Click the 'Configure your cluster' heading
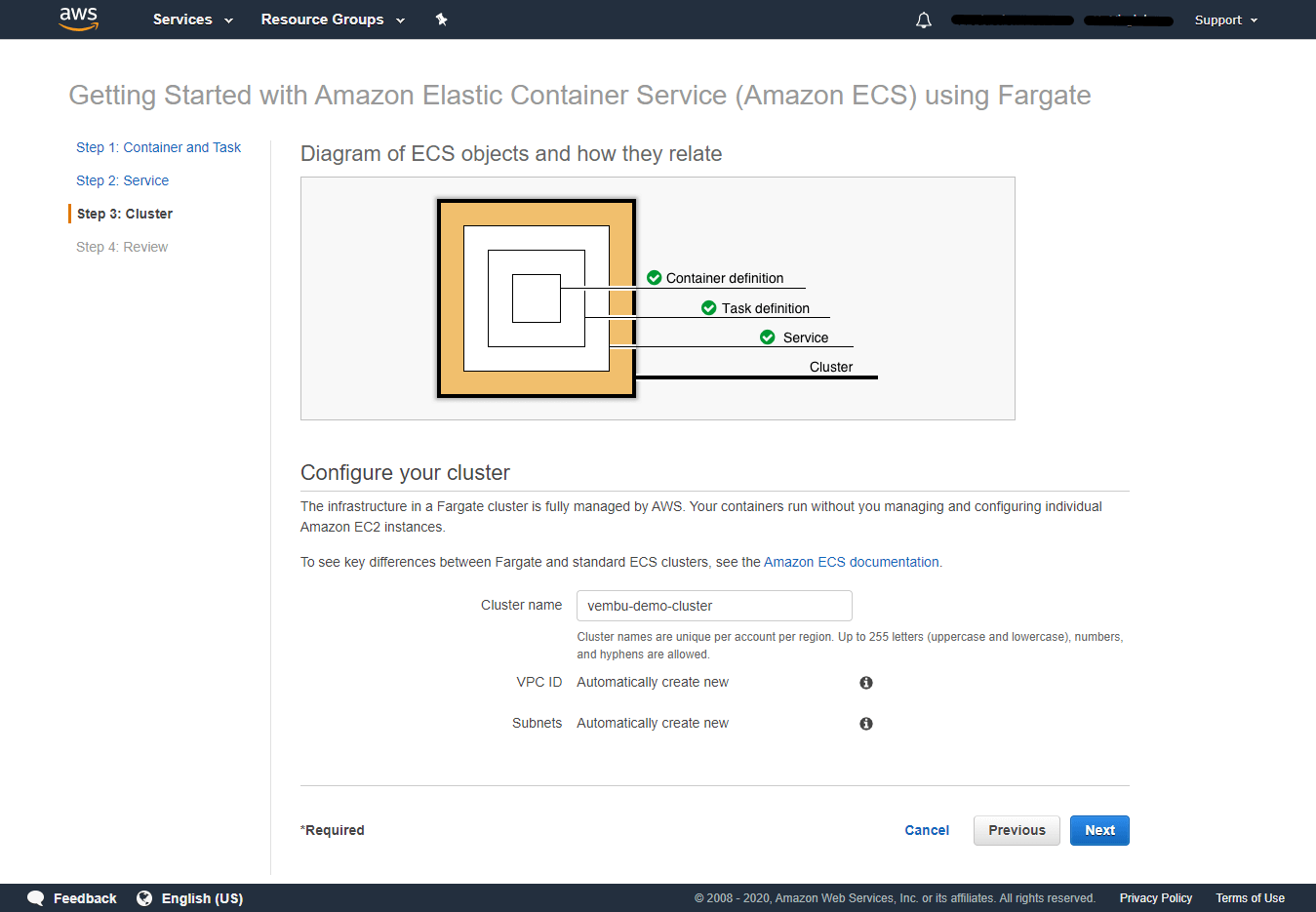 [x=405, y=472]
